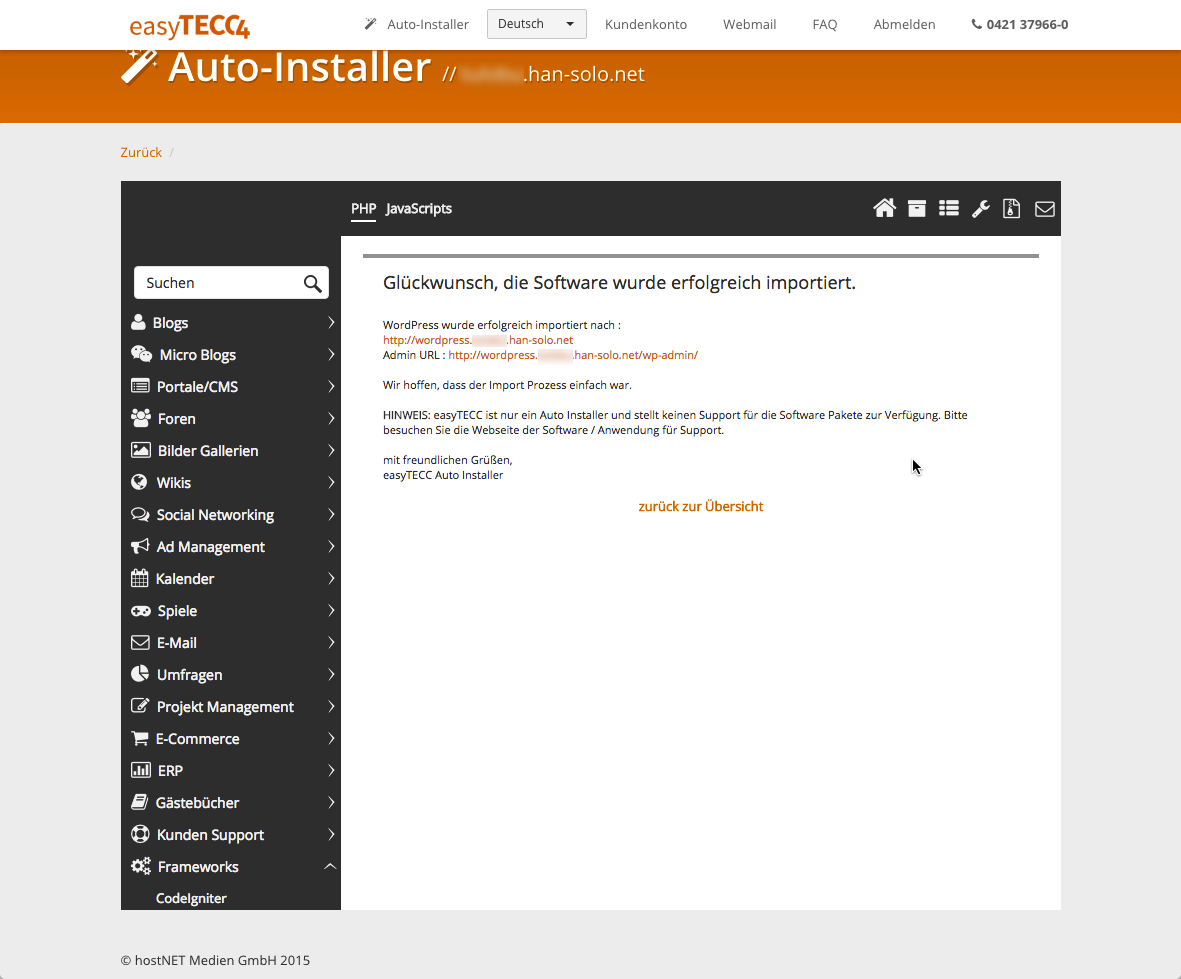Go to Kundenkonto
The width and height of the screenshot is (1181, 979).
click(x=646, y=24)
